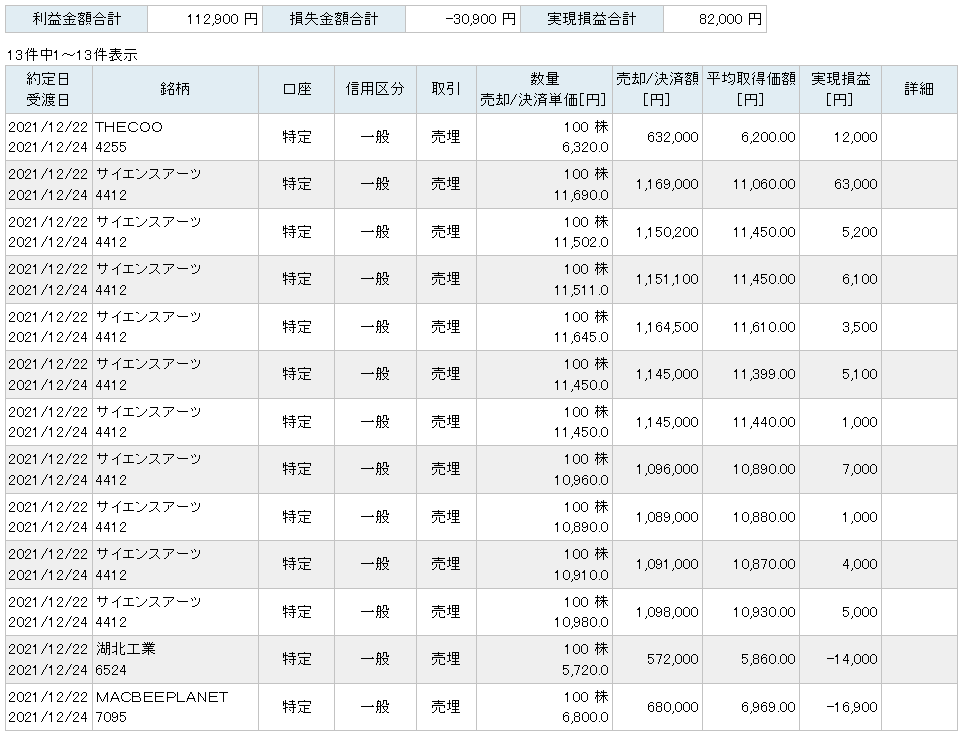Click the 1,096,000 sale amount cell
The image size is (963, 736).
point(657,469)
